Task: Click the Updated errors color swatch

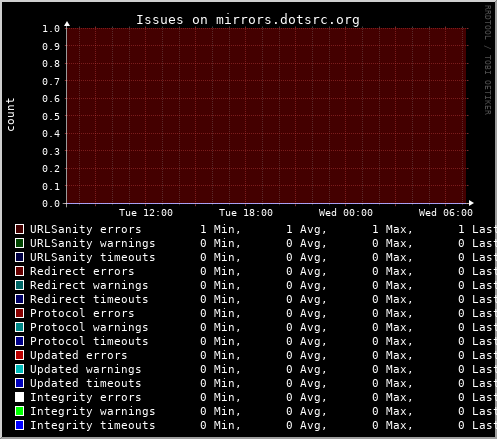Action: (x=20, y=355)
